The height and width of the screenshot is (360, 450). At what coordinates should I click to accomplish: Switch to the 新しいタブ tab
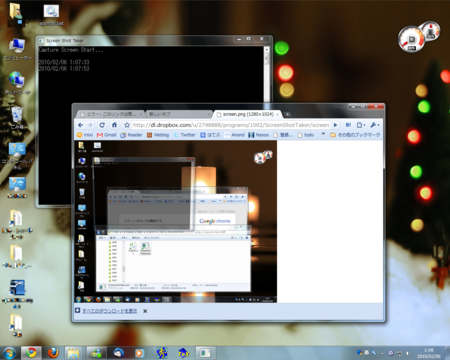[x=179, y=114]
